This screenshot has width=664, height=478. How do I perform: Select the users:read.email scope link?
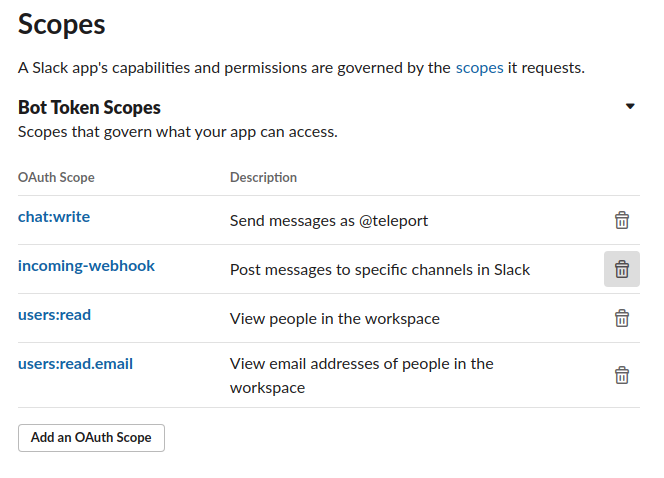pos(75,364)
